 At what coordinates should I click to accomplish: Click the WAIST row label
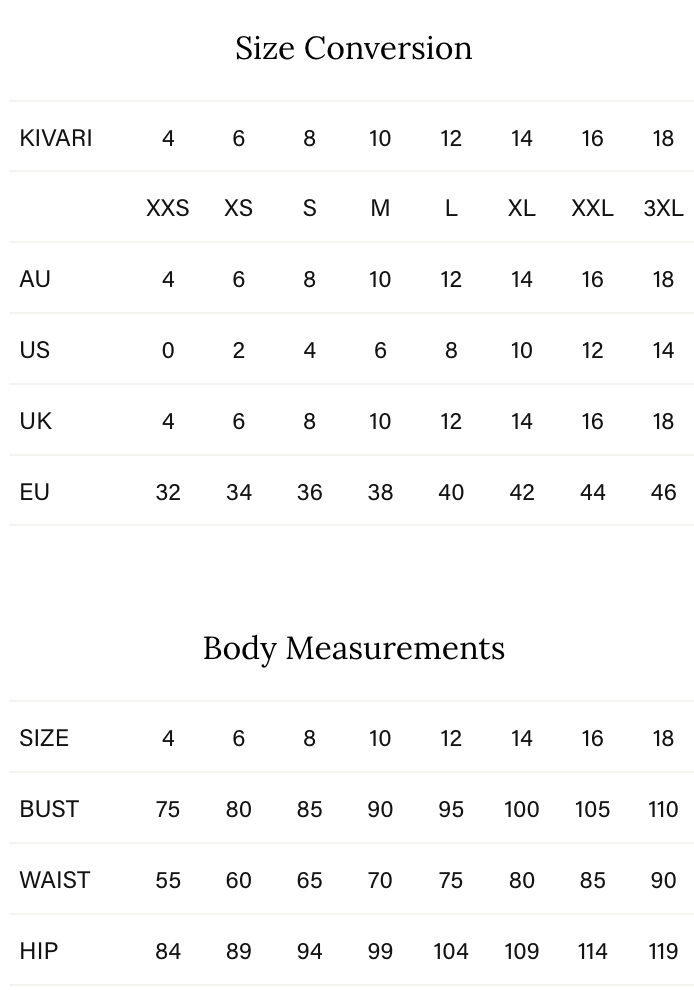coord(55,880)
